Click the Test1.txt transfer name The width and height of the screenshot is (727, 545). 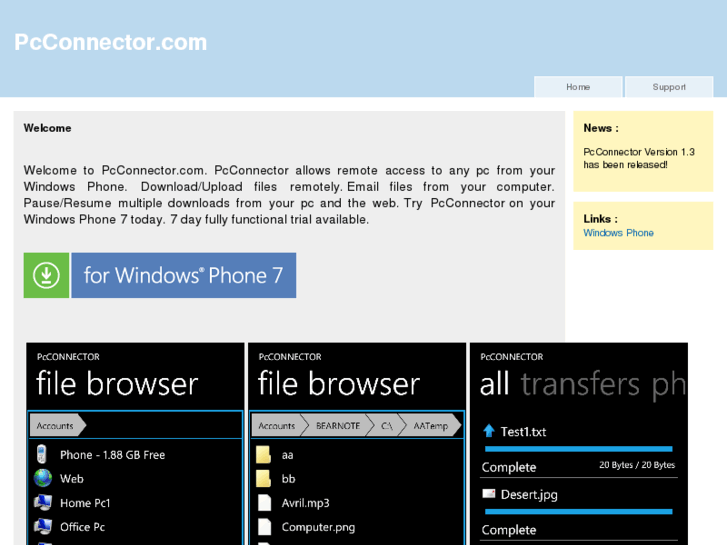[523, 432]
